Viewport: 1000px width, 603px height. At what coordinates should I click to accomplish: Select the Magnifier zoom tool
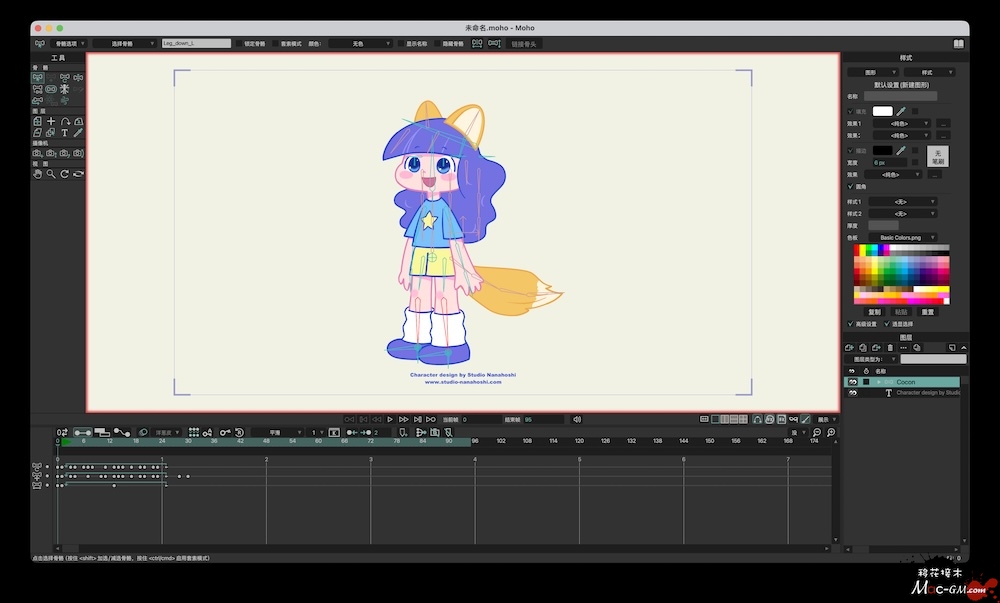point(51,174)
